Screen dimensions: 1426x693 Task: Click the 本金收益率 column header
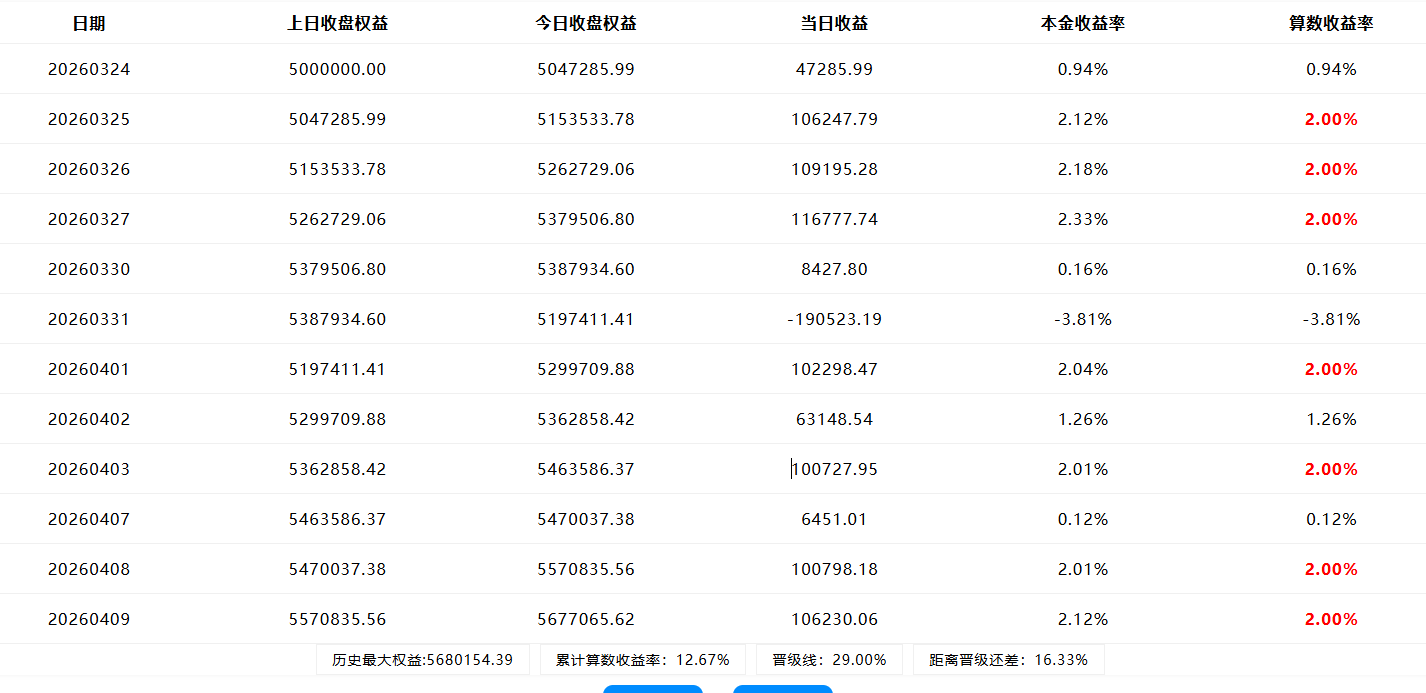tap(1082, 23)
